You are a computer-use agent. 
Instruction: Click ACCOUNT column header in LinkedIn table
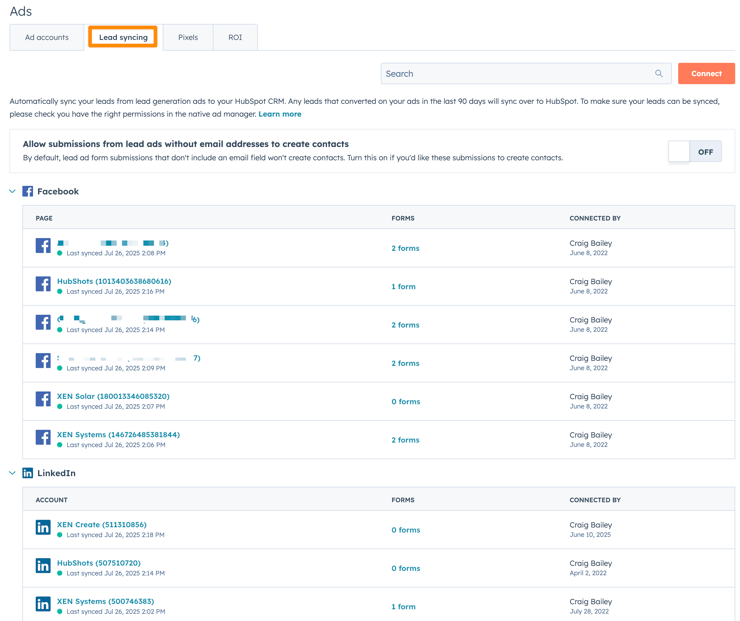(x=52, y=500)
